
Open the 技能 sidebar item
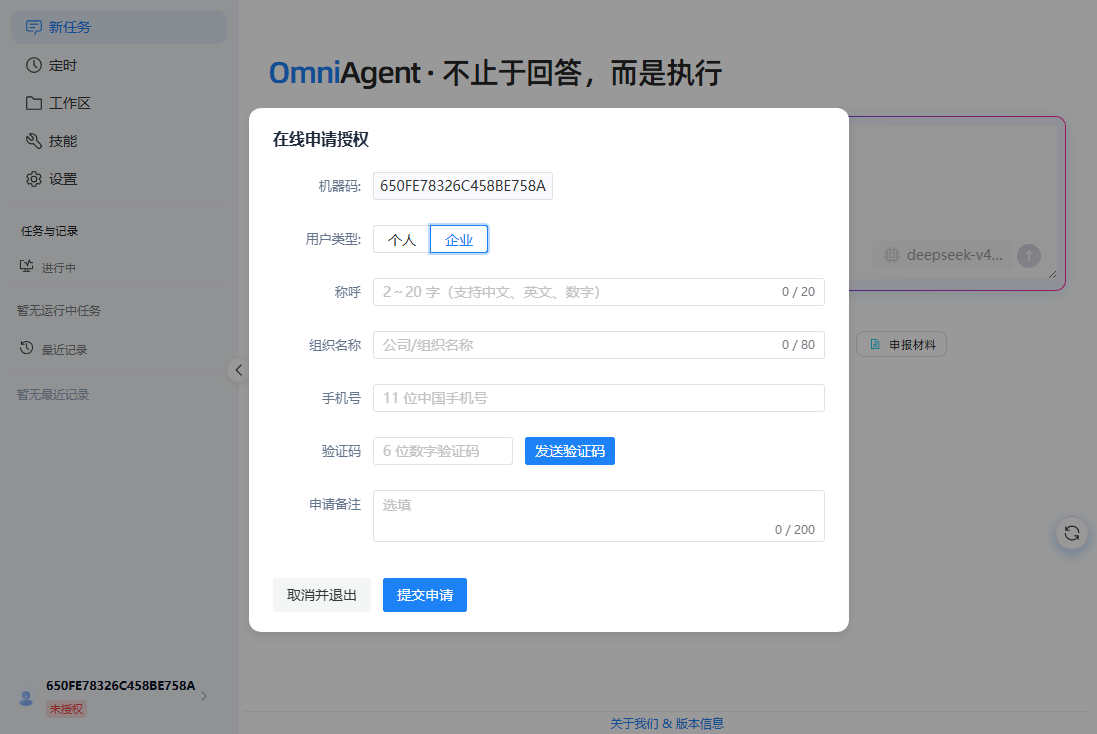(x=119, y=141)
